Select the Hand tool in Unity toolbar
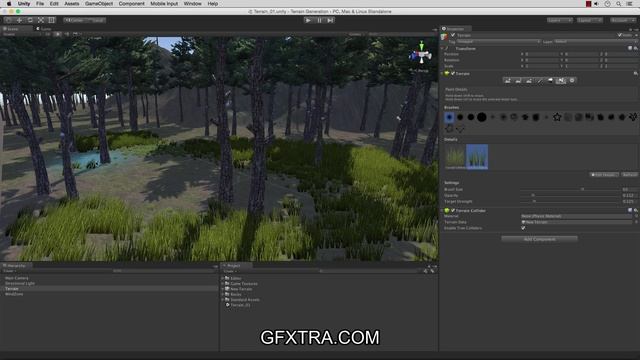The image size is (640, 360). 8,20
